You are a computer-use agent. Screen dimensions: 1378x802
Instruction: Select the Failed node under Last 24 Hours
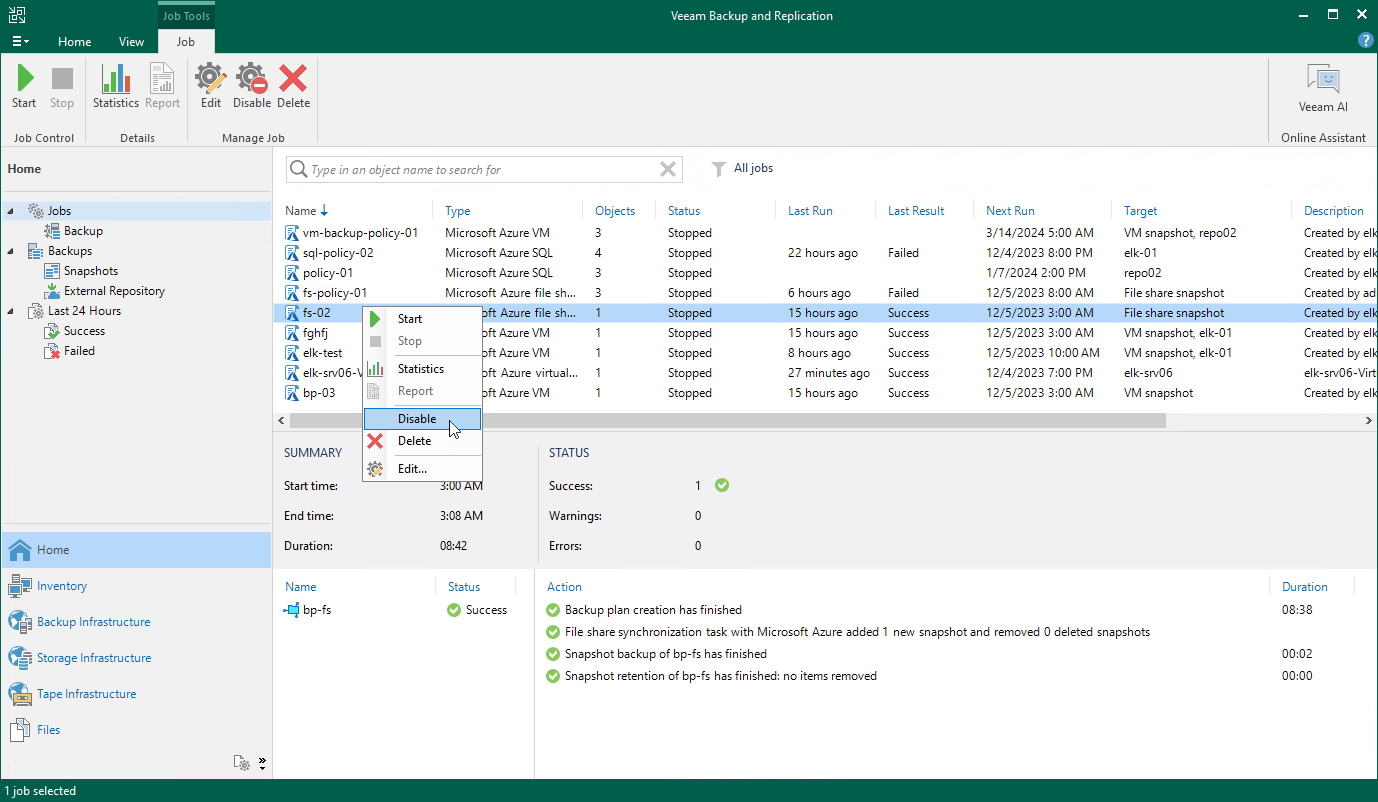[79, 351]
